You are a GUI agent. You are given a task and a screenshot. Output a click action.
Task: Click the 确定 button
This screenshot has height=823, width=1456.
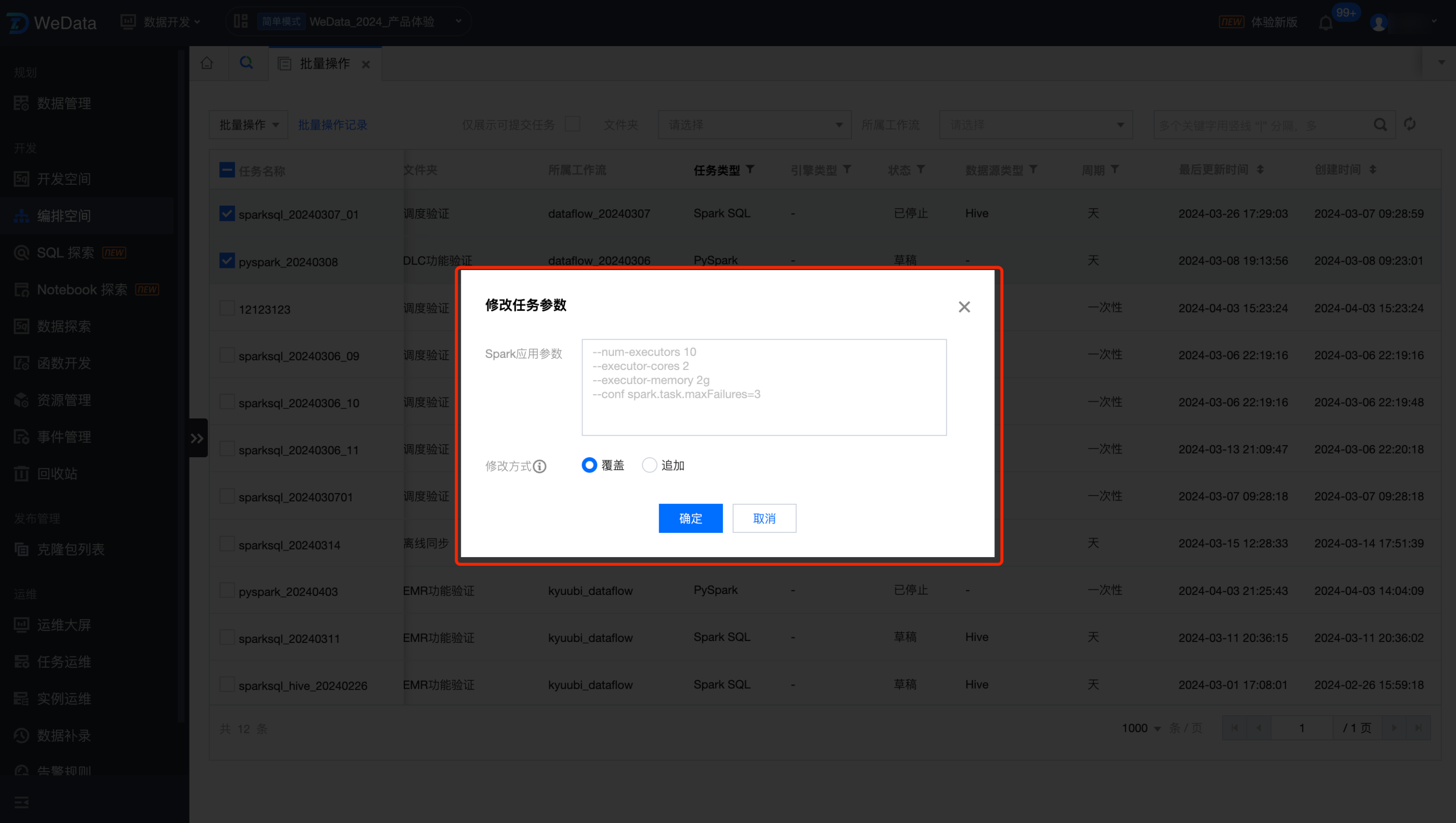[690, 518]
